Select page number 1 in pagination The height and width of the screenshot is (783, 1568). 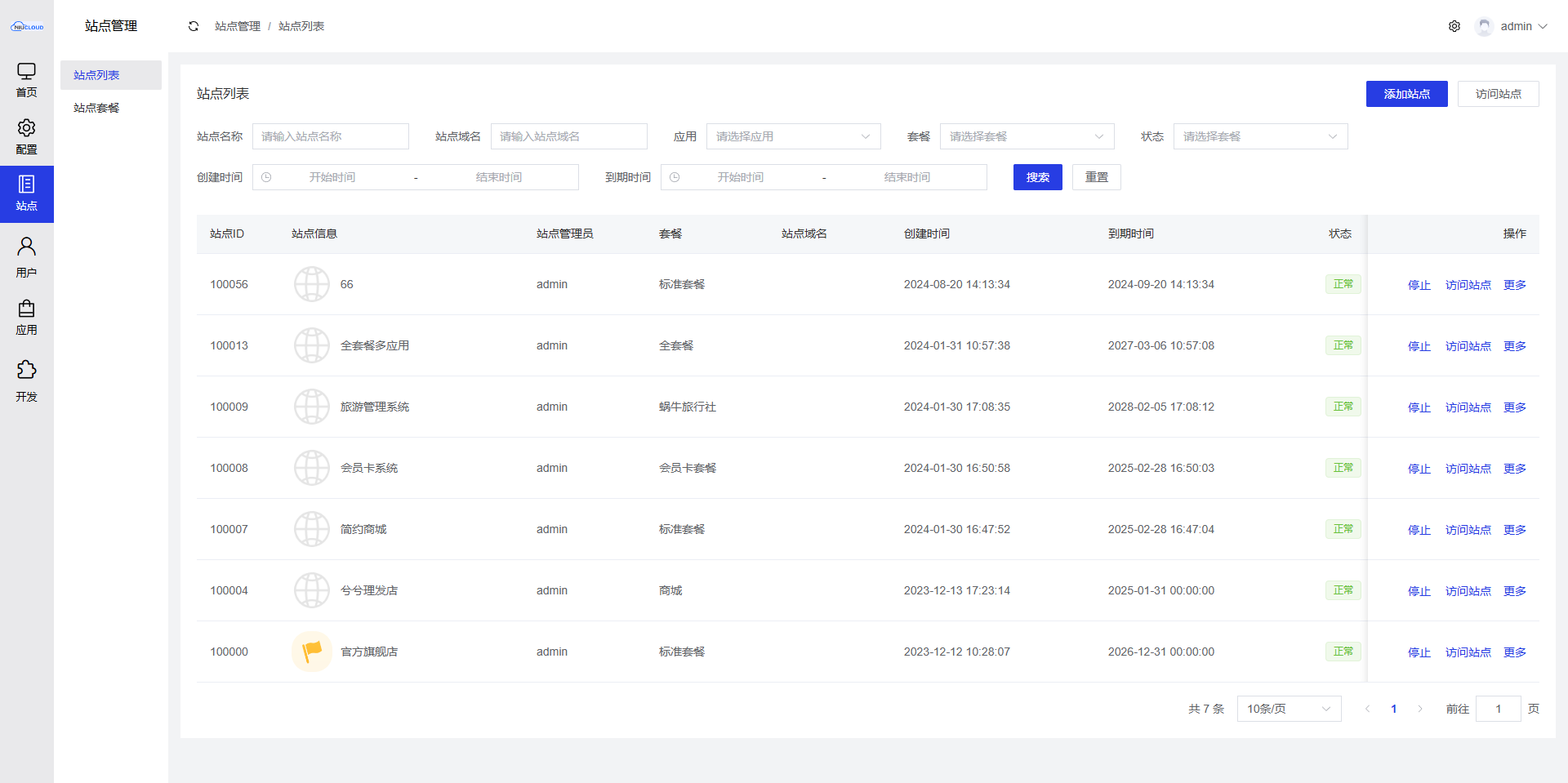click(1394, 709)
